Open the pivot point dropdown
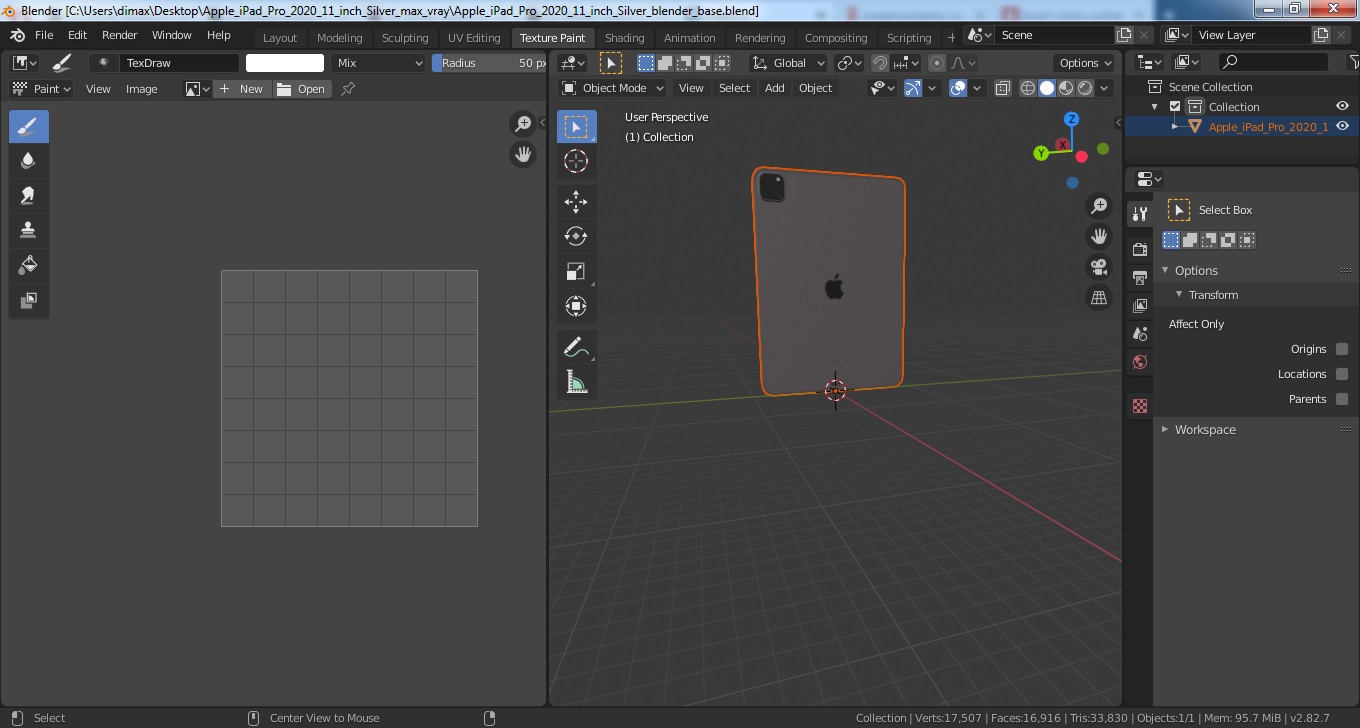The width and height of the screenshot is (1360, 728). pyautogui.click(x=850, y=63)
